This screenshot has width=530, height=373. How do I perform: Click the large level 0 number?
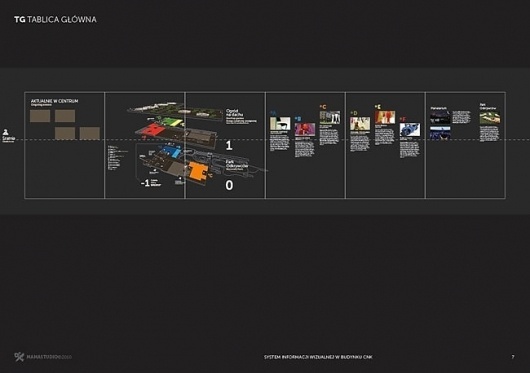(x=229, y=185)
